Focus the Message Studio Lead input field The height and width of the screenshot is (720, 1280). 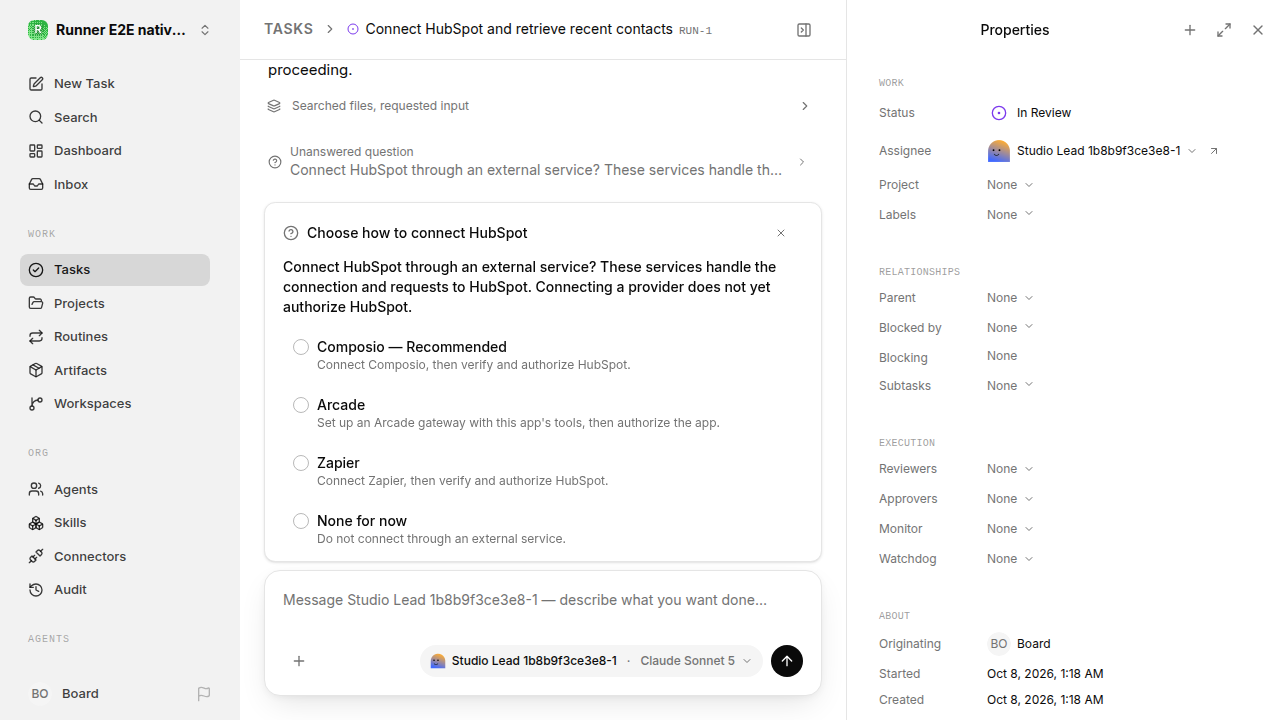click(x=543, y=601)
